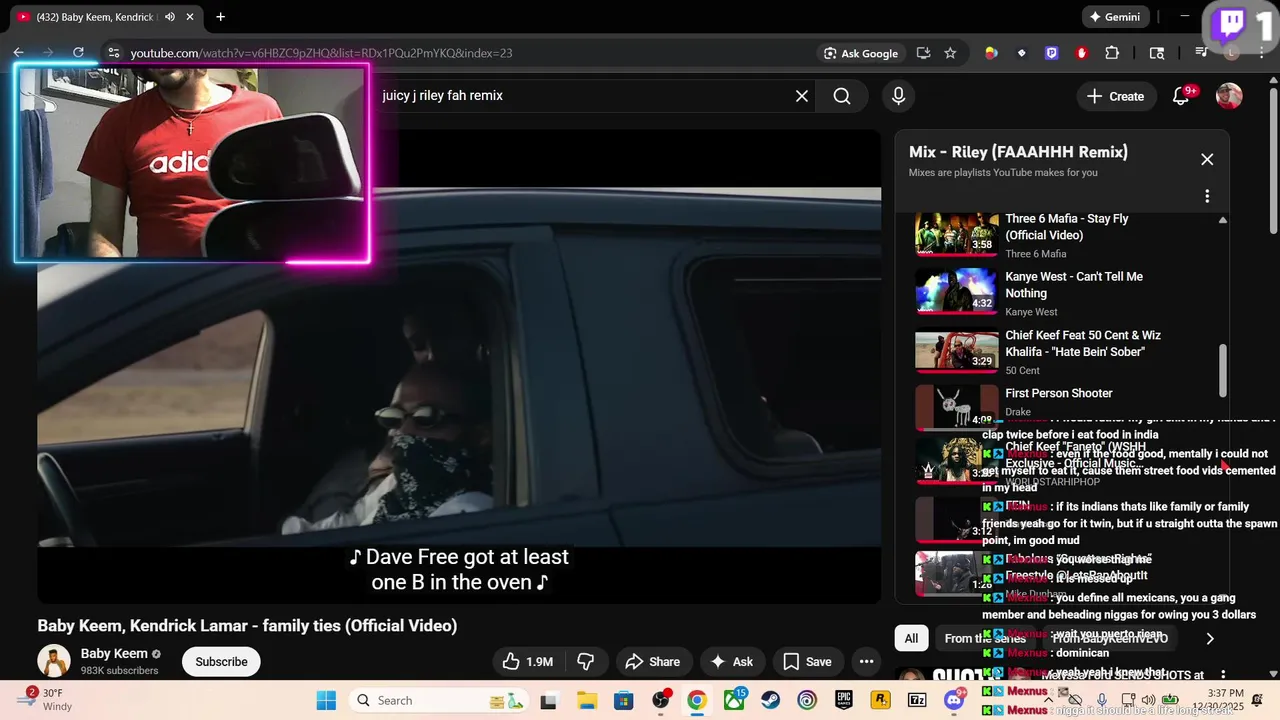Open OBS Studio from taskbar
This screenshot has width=1280, height=720.
(660, 700)
